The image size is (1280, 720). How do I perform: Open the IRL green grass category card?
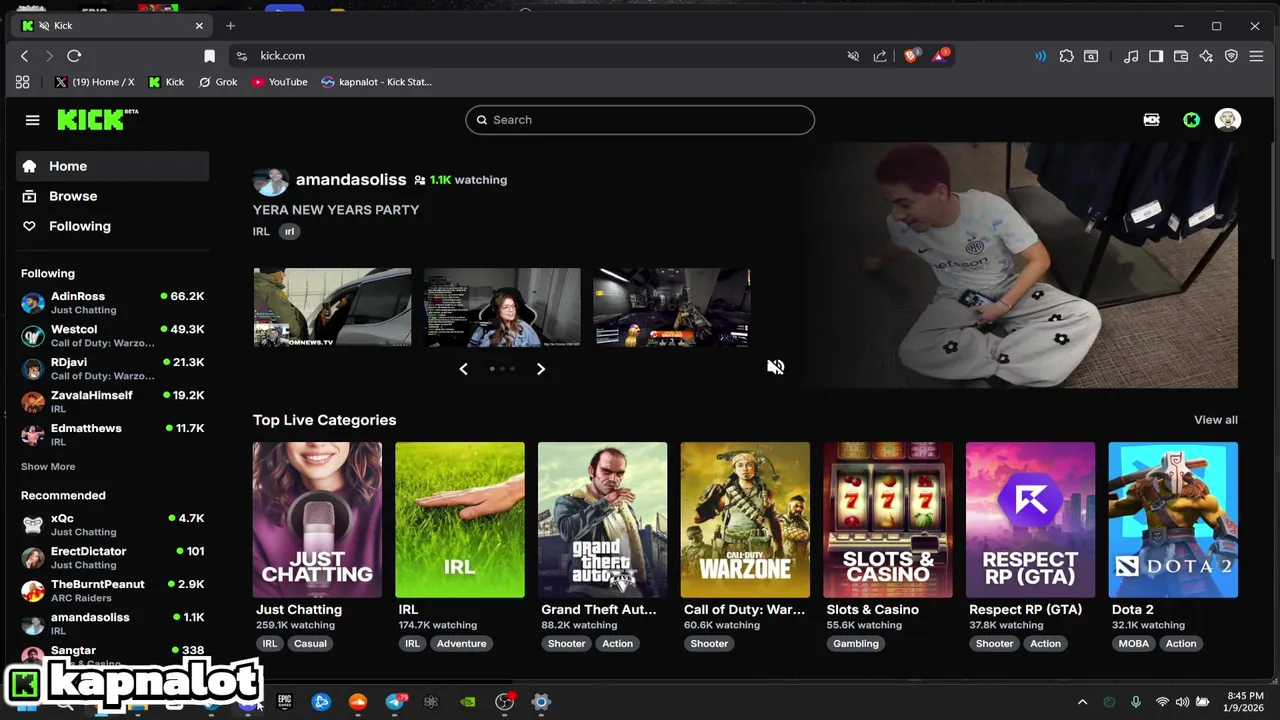[x=460, y=520]
